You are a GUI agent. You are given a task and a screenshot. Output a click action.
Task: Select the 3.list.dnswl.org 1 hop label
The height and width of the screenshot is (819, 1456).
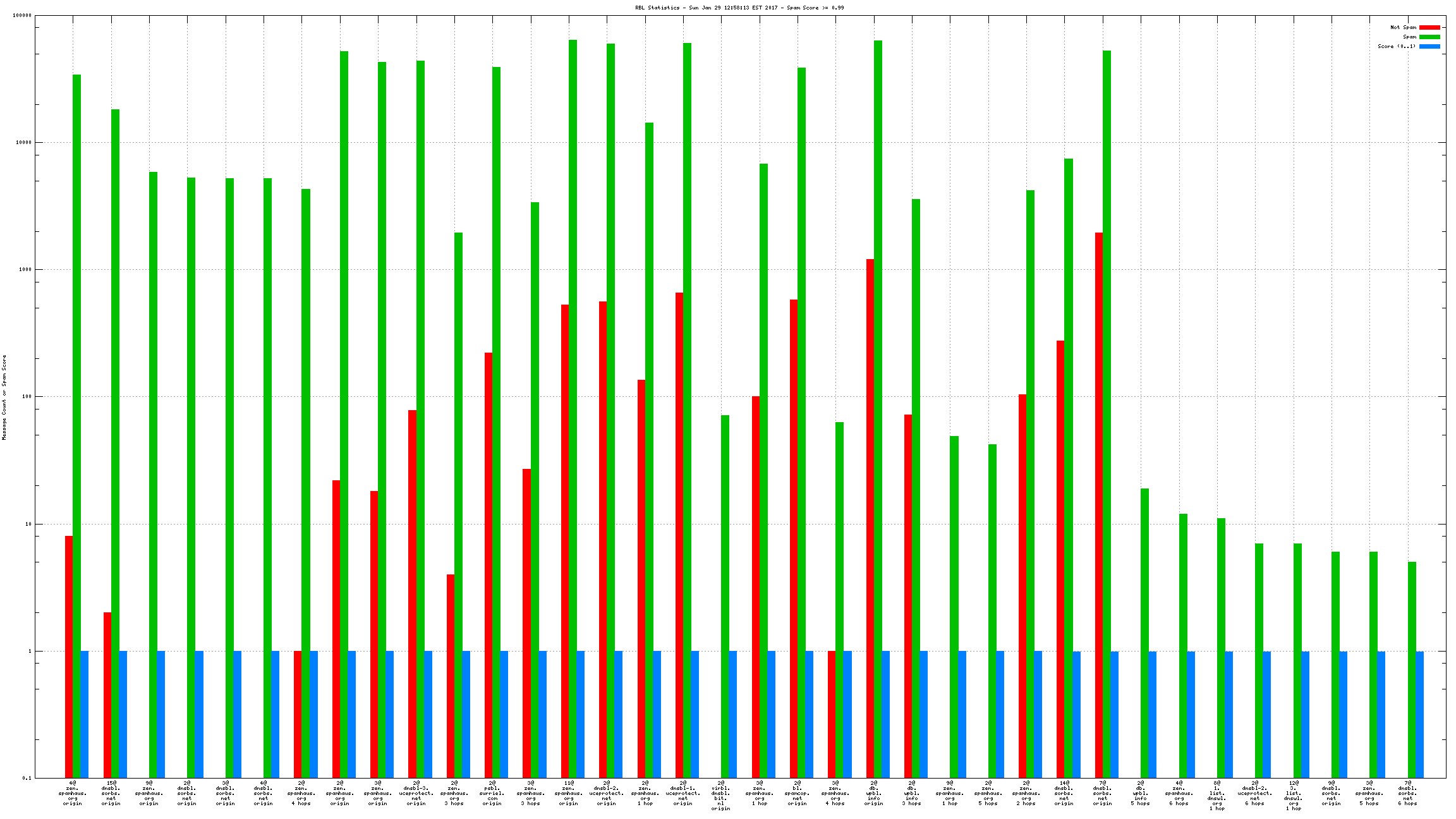tap(1293, 796)
